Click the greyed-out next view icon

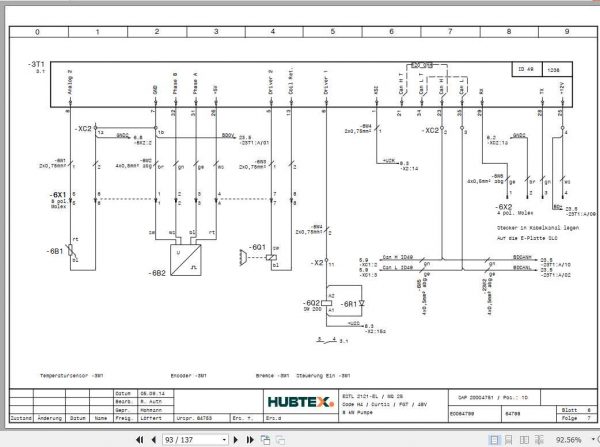[x=280, y=440]
